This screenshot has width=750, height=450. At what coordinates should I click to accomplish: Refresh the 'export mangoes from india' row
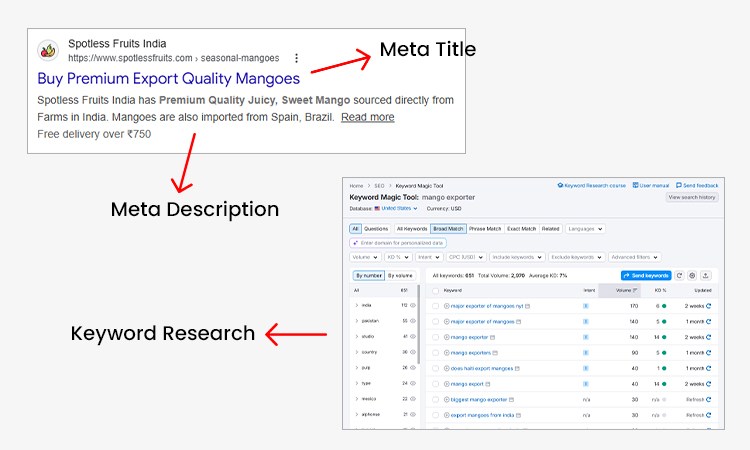click(x=708, y=415)
